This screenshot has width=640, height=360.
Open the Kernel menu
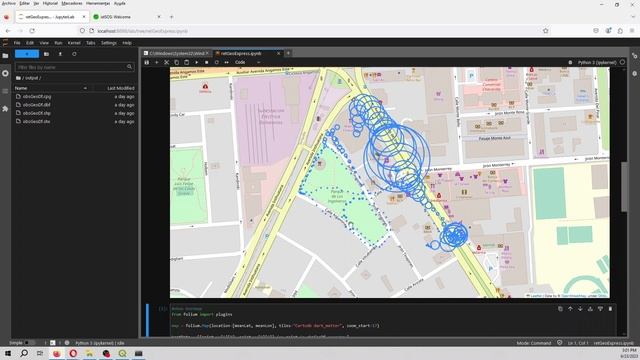74,43
